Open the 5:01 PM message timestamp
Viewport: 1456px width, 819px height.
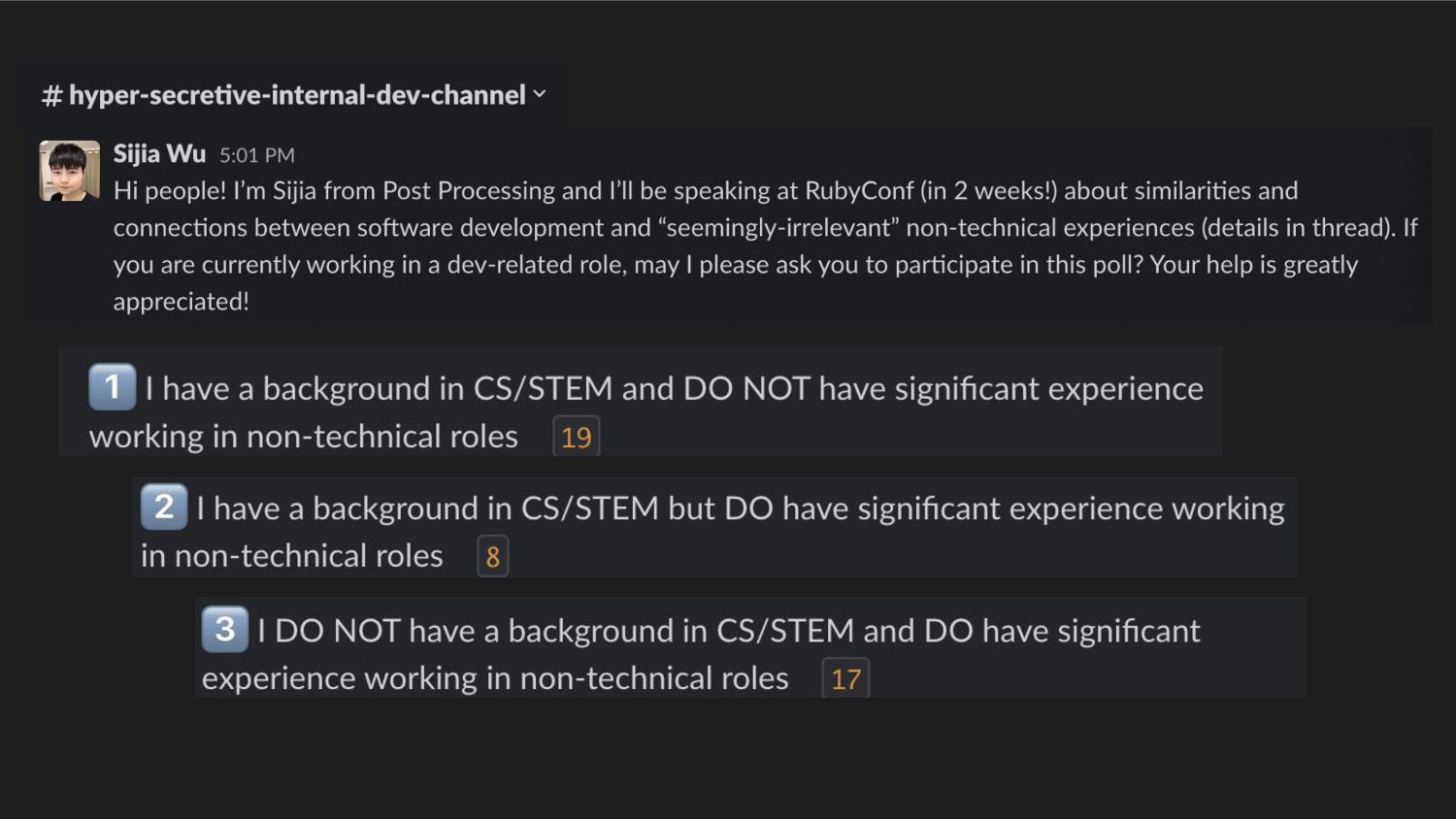pyautogui.click(x=257, y=155)
